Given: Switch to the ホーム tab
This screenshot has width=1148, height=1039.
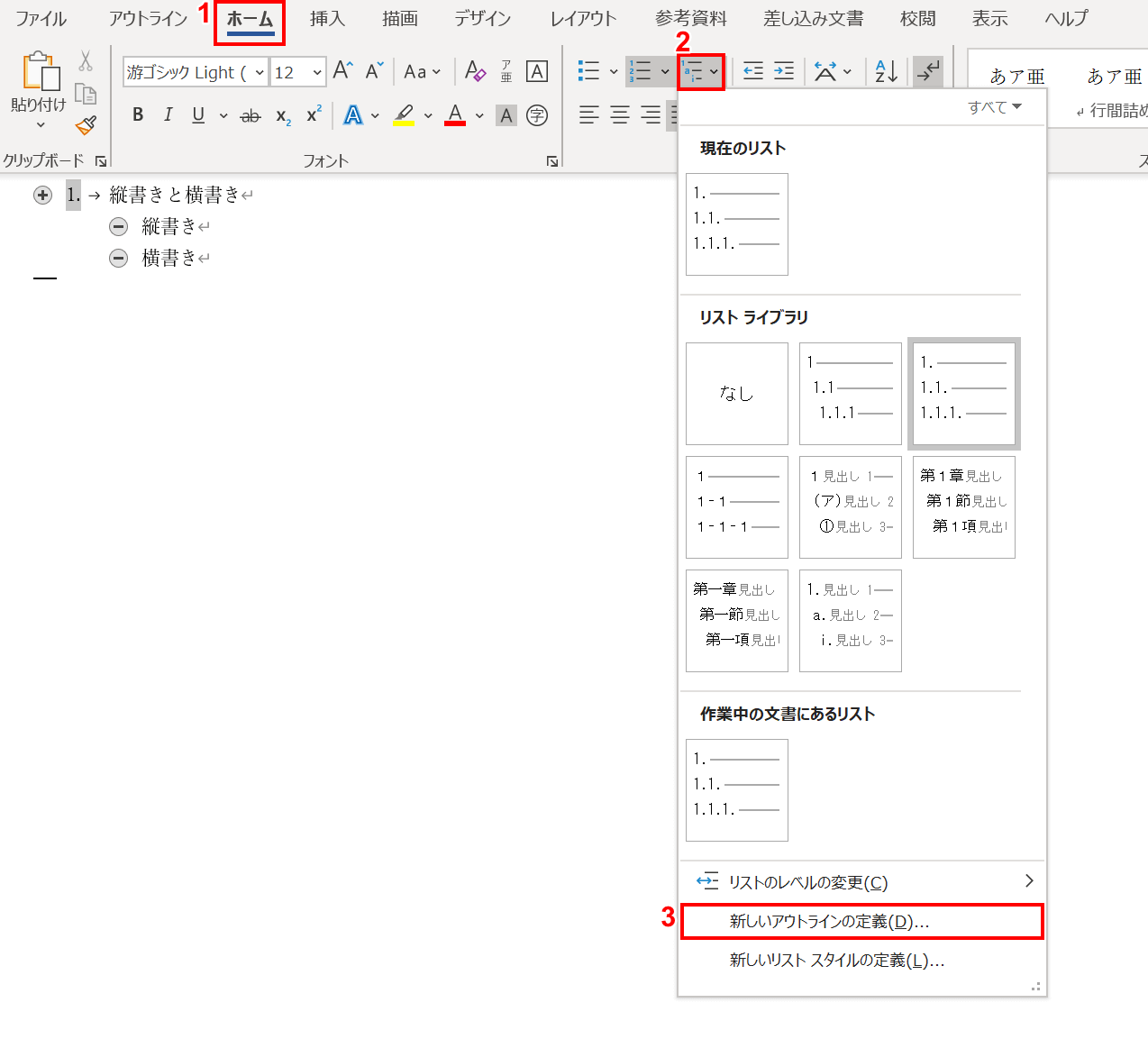Looking at the screenshot, I should [x=250, y=19].
